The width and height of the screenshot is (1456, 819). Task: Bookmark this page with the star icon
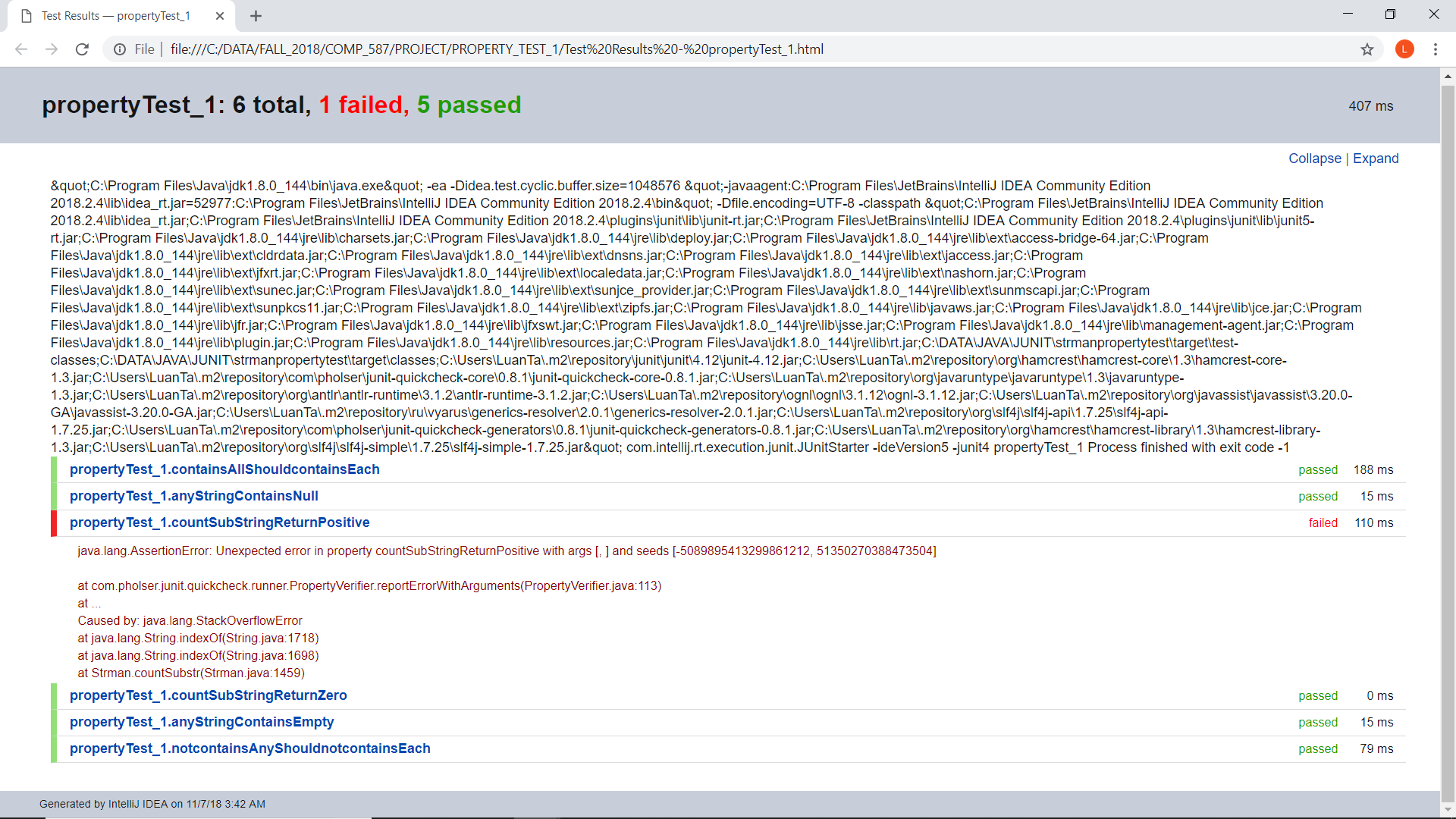(x=1367, y=49)
